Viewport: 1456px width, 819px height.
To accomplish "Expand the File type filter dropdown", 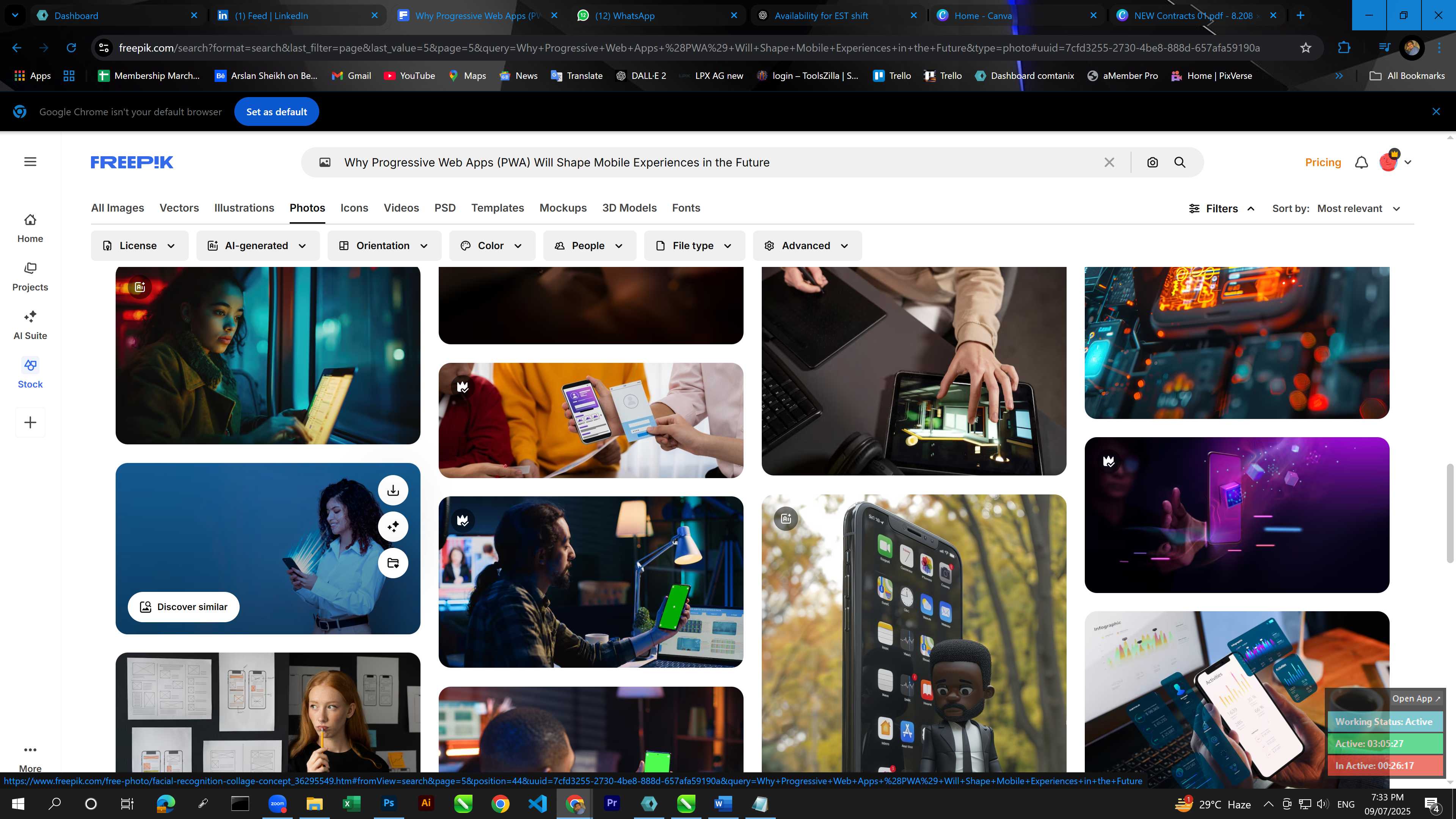I will coord(694,245).
